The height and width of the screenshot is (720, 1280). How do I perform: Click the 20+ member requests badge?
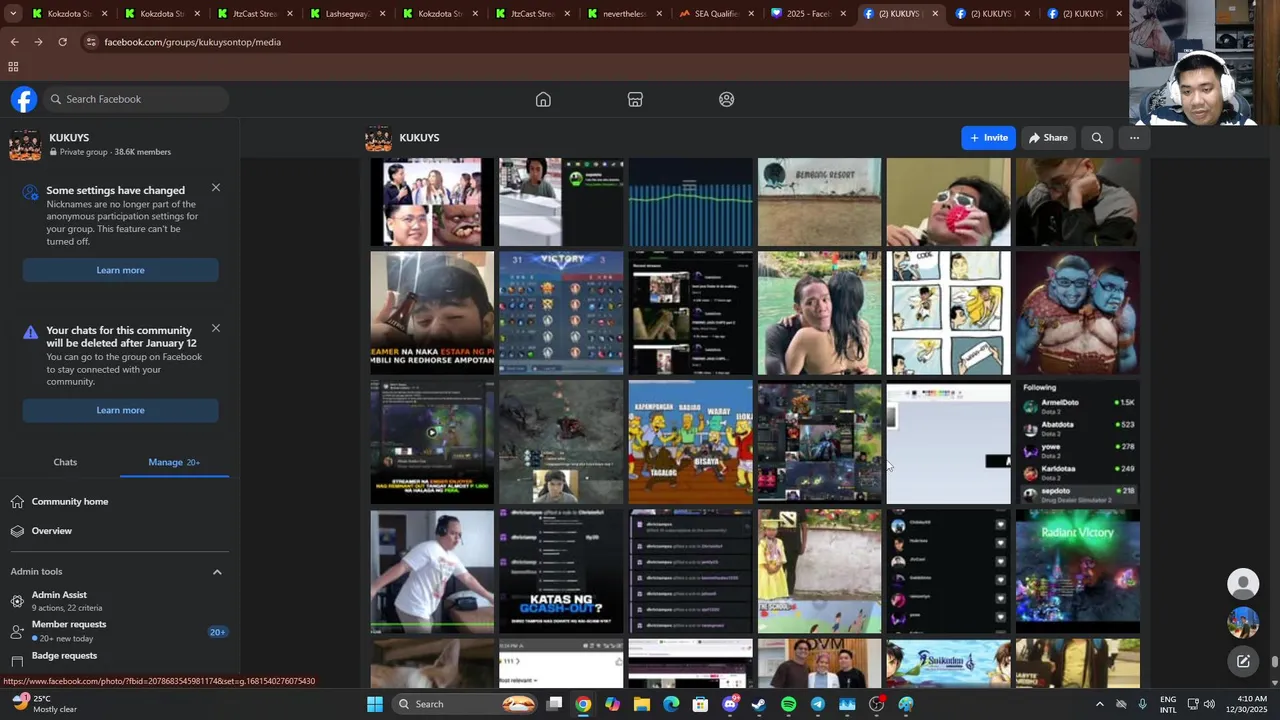[x=217, y=632]
